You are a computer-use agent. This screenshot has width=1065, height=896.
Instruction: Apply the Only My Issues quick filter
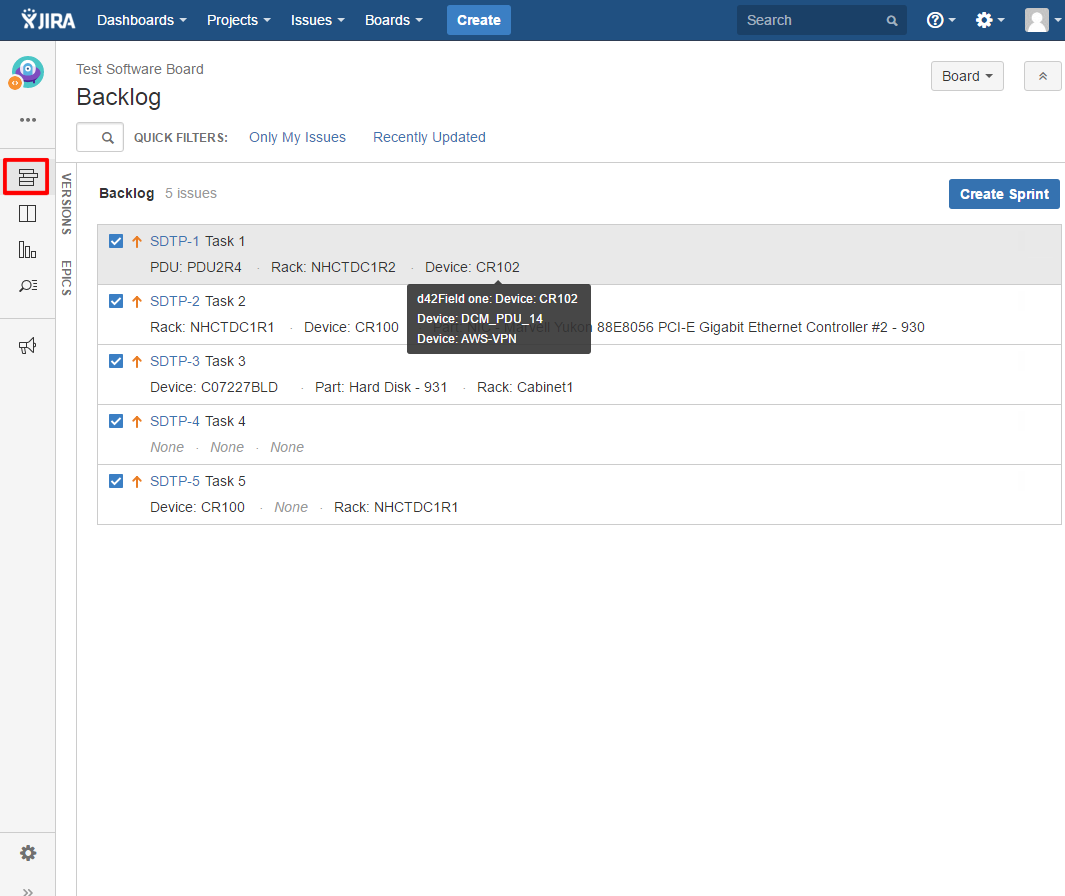297,137
